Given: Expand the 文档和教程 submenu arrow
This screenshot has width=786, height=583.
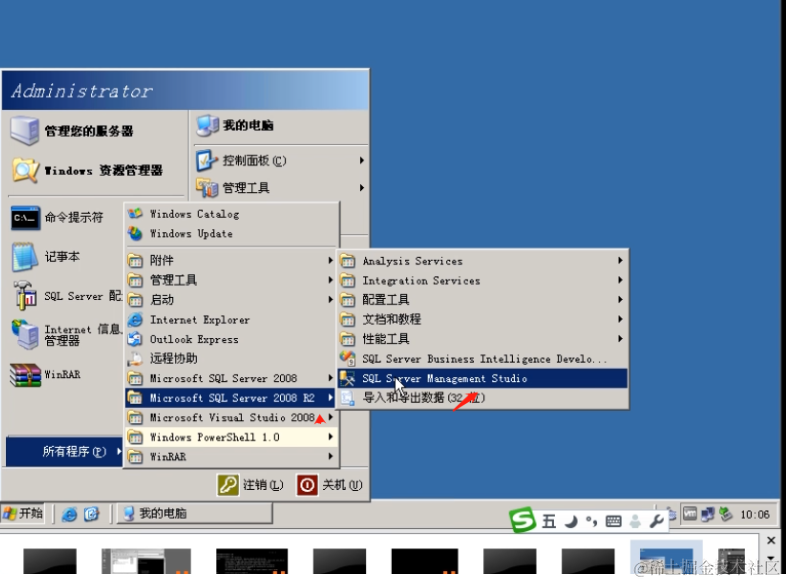Looking at the screenshot, I should click(620, 319).
